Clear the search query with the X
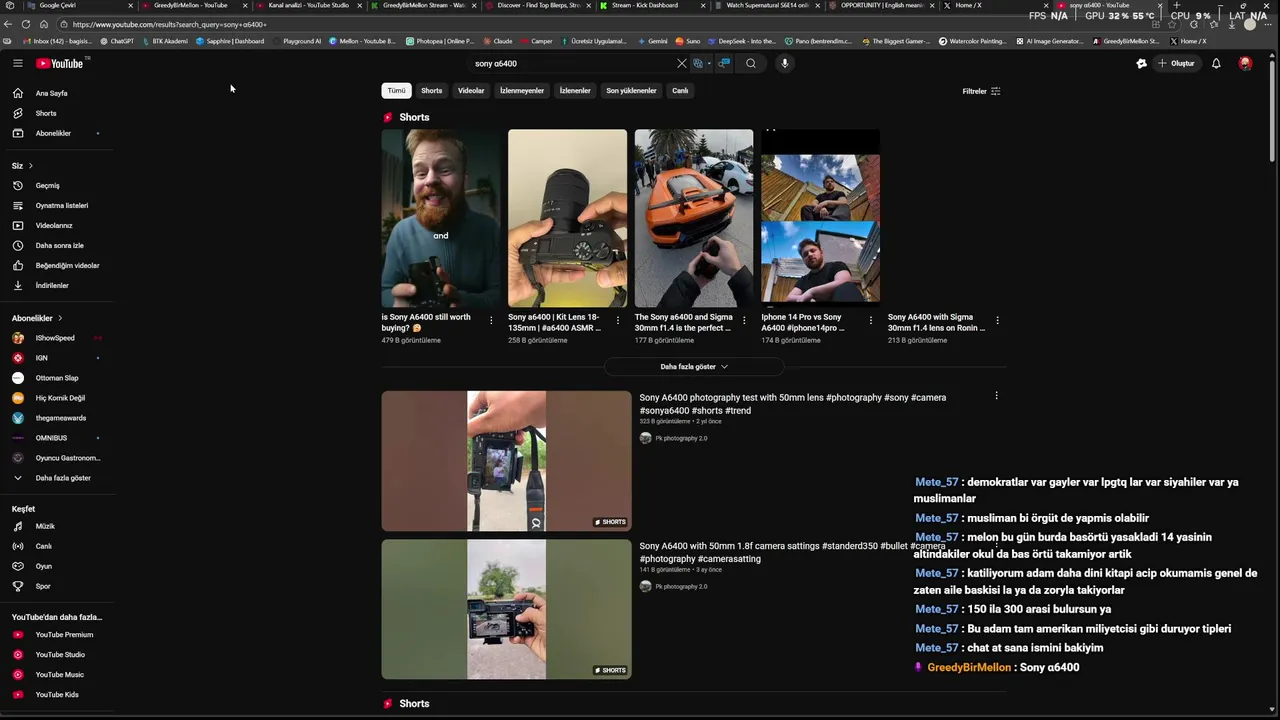Viewport: 1280px width, 720px height. coord(682,63)
